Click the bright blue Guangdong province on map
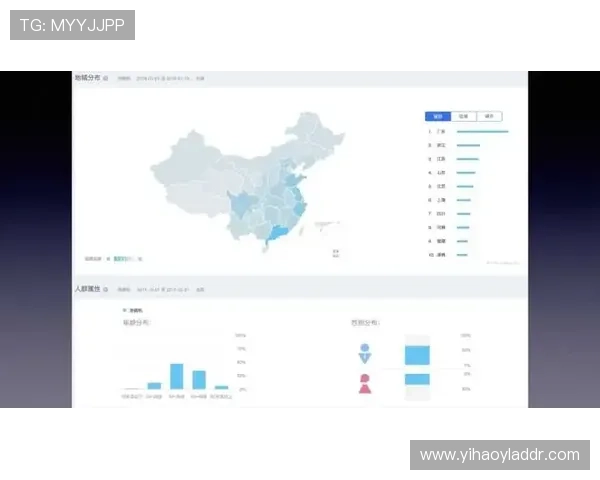Image resolution: width=600 pixels, height=480 pixels. pos(279,233)
